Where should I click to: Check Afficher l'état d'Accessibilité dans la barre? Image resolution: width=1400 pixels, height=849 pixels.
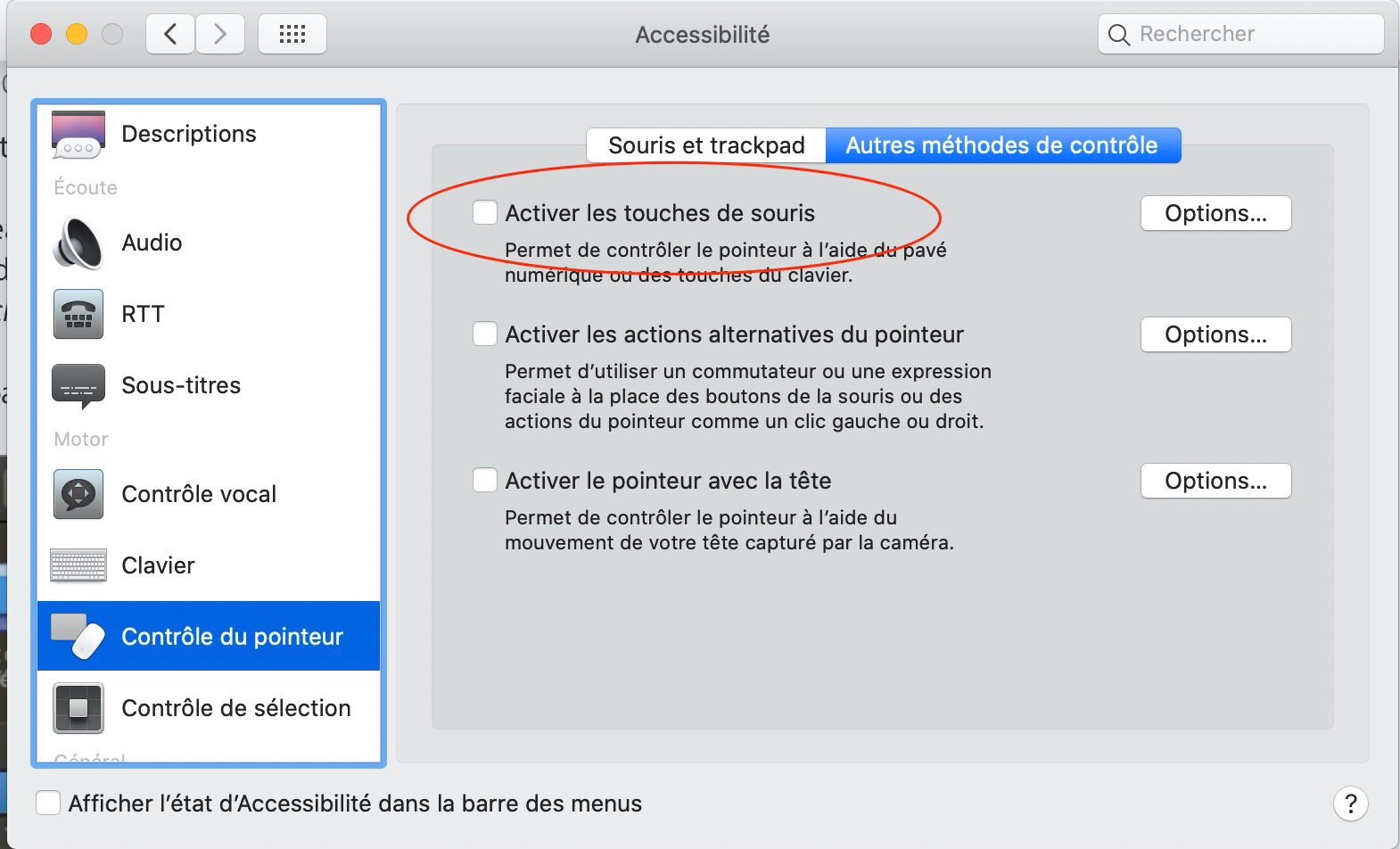tap(48, 804)
